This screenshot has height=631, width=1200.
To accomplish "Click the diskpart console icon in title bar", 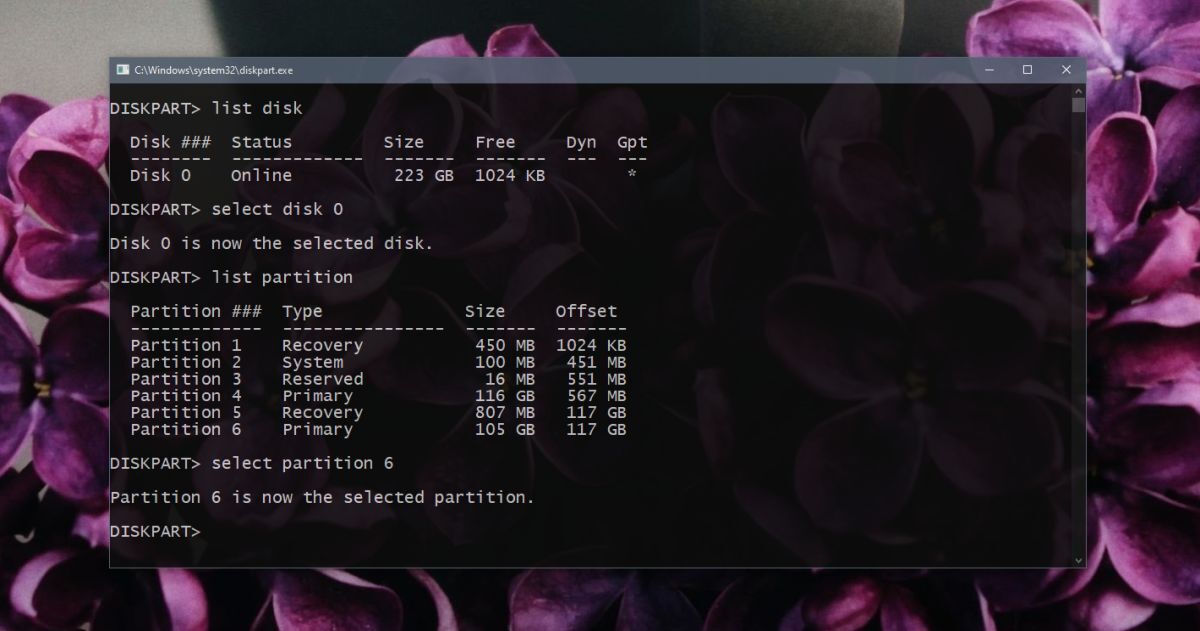I will point(122,70).
